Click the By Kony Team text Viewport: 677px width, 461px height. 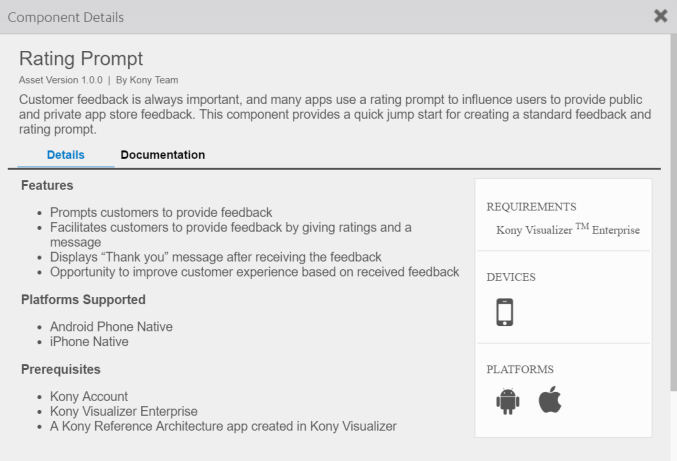tap(147, 80)
